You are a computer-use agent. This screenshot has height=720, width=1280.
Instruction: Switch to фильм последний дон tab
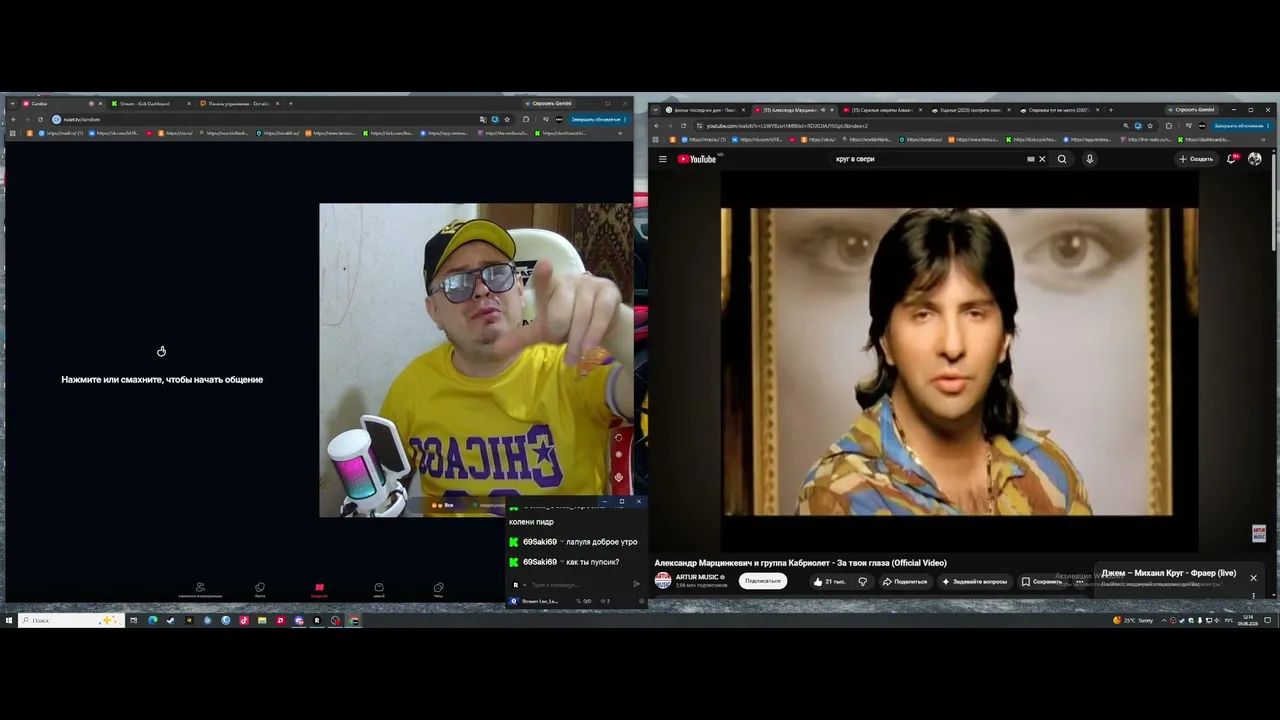click(x=706, y=110)
